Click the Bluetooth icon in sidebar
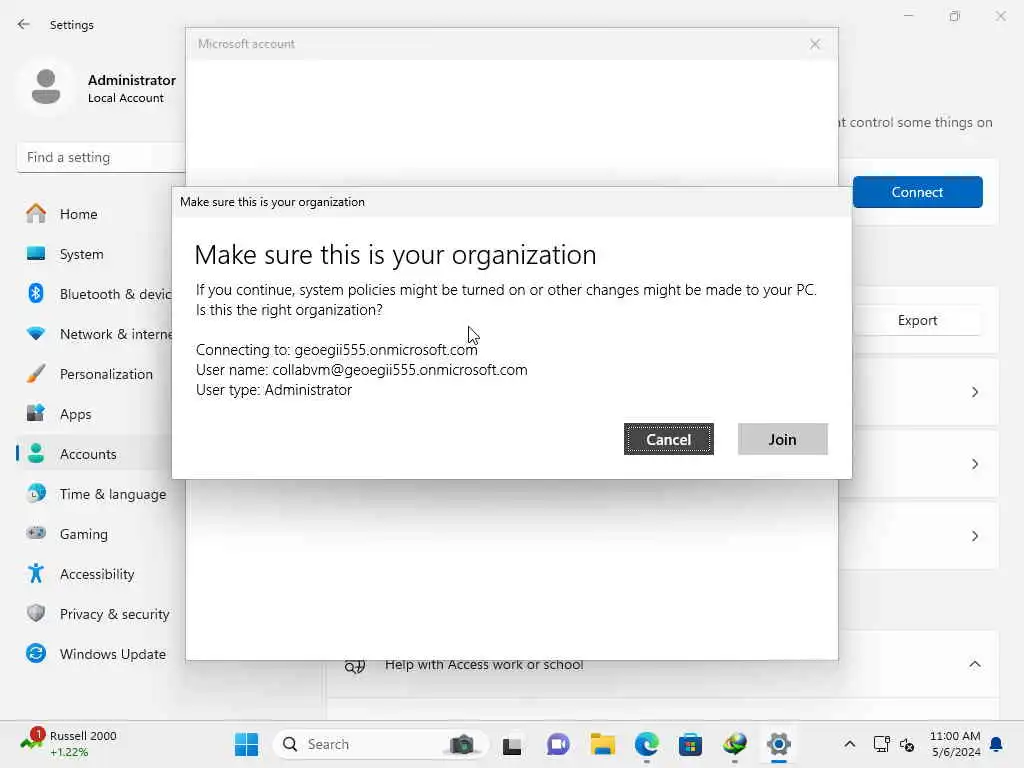 36,293
